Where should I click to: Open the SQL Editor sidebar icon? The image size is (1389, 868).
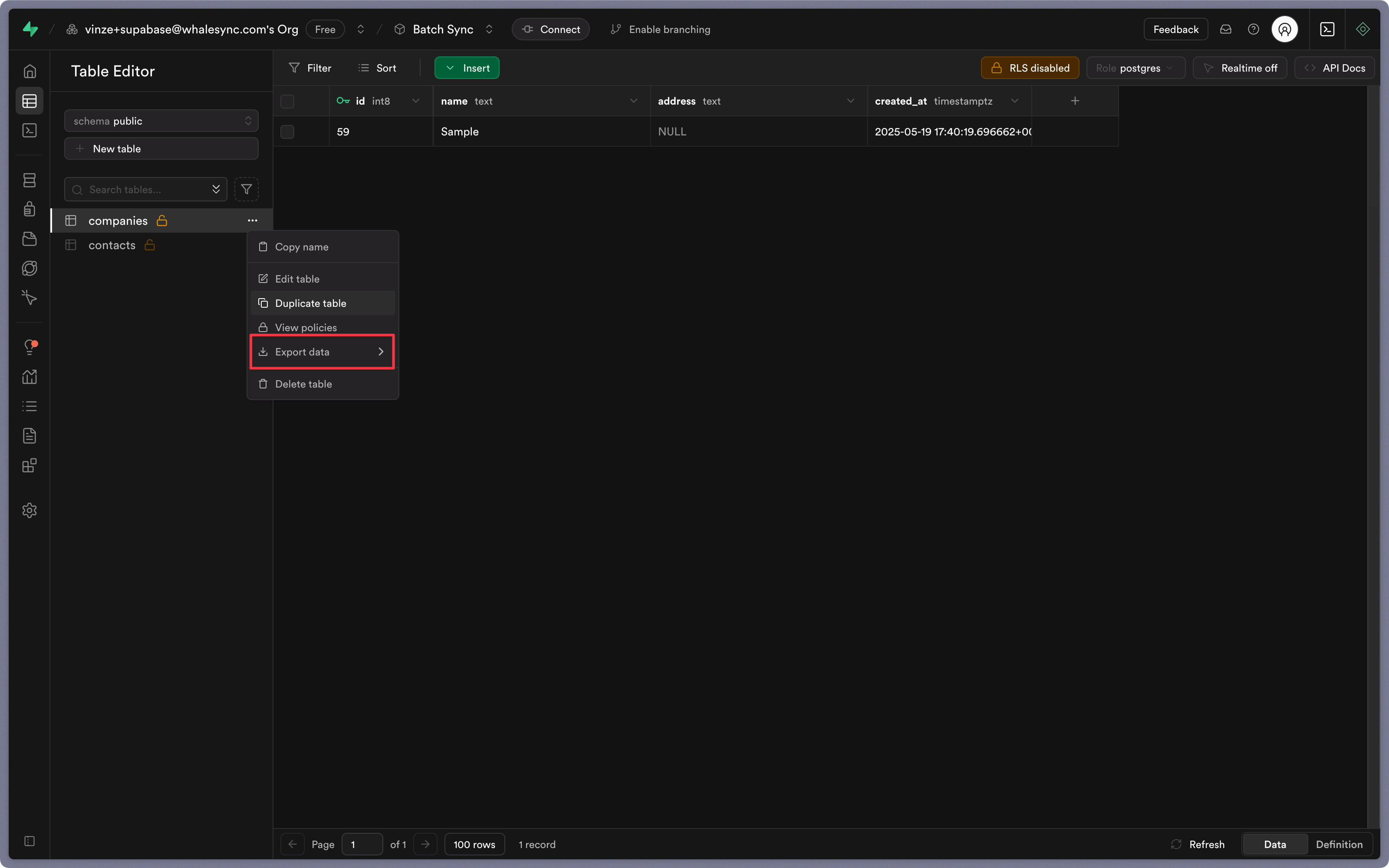[30, 130]
